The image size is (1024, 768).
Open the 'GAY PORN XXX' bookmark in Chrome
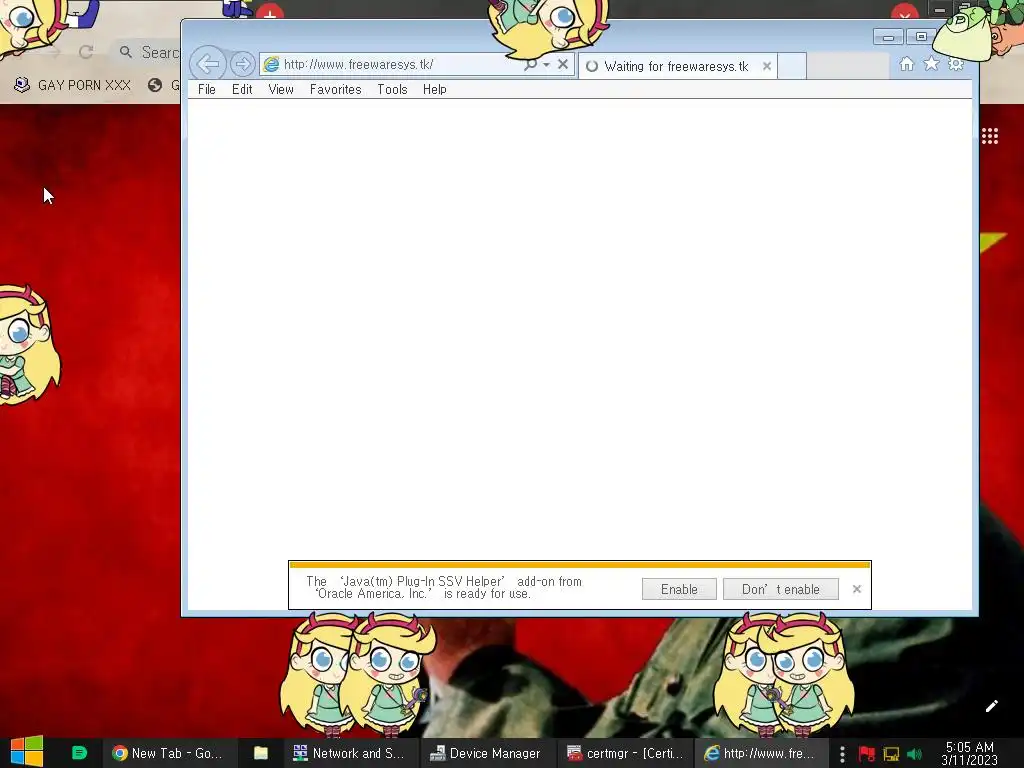click(72, 85)
